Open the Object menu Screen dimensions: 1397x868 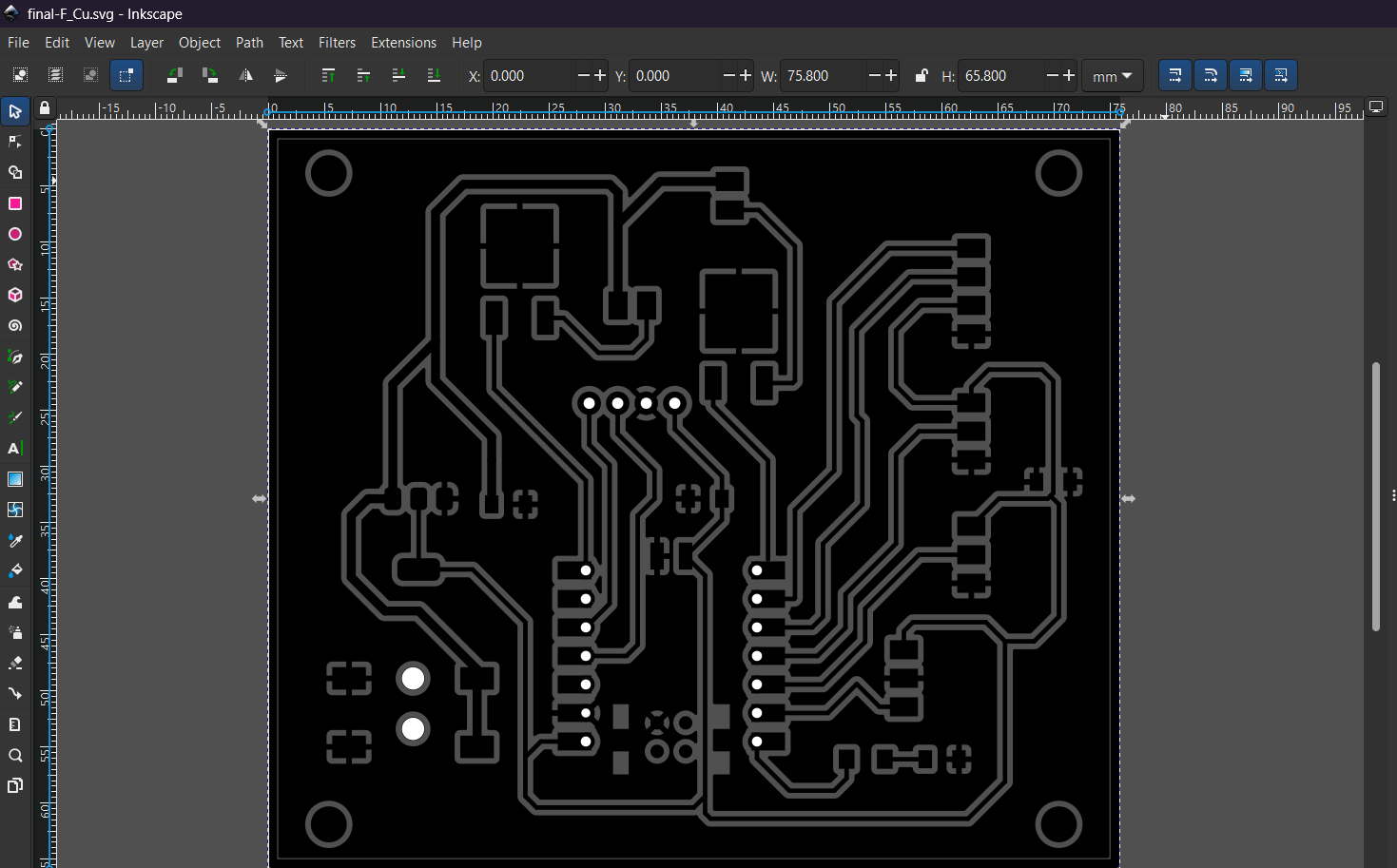[x=200, y=43]
